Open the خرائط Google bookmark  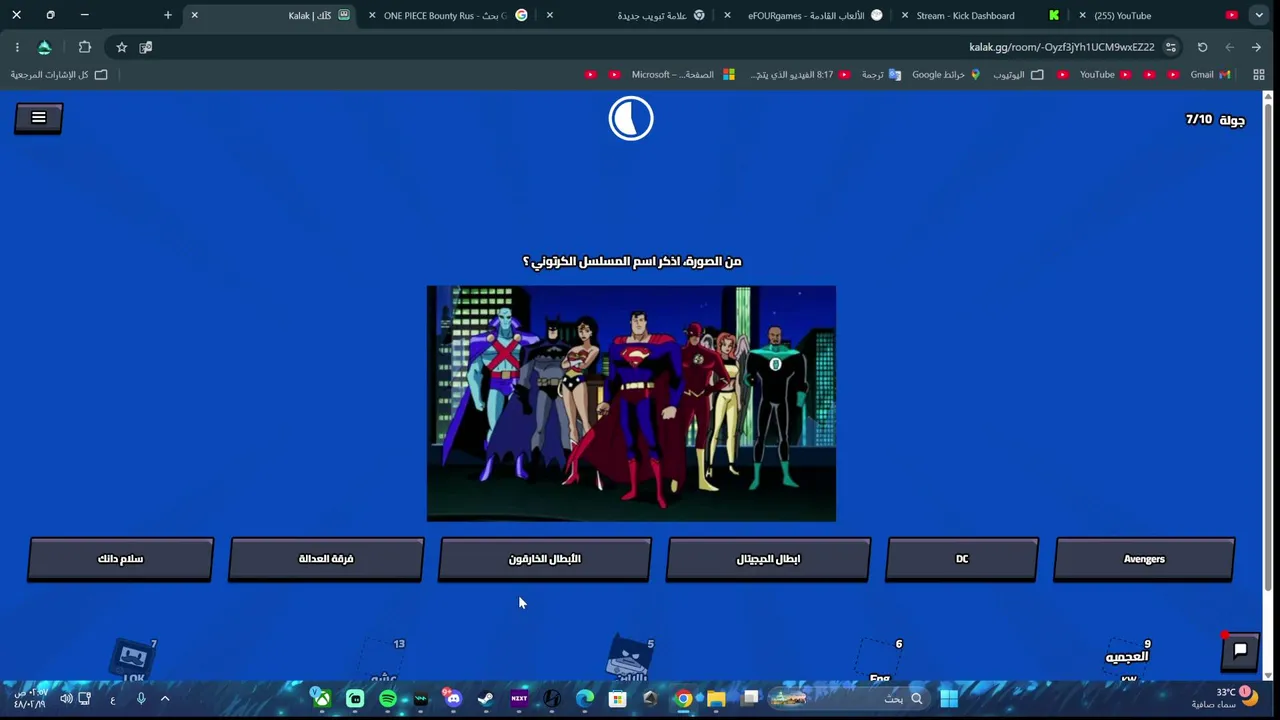tap(946, 74)
